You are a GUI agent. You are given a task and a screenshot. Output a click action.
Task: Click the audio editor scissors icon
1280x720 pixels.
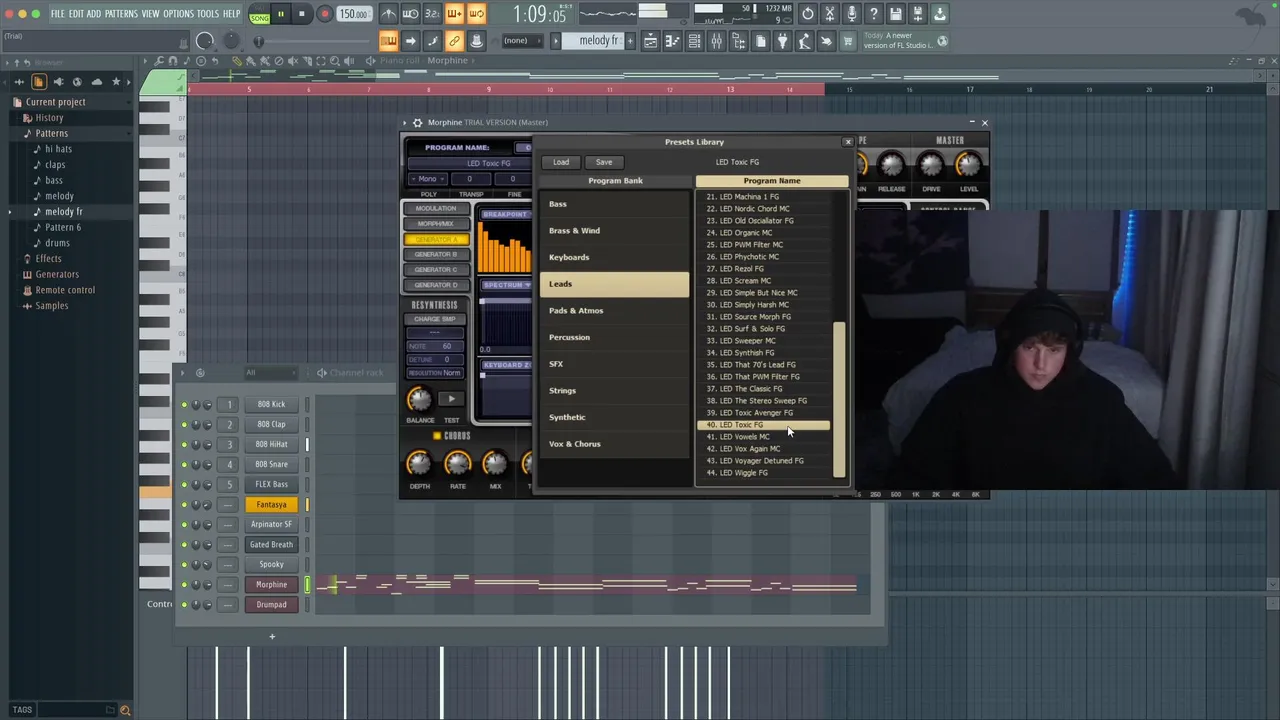pyautogui.click(x=830, y=14)
